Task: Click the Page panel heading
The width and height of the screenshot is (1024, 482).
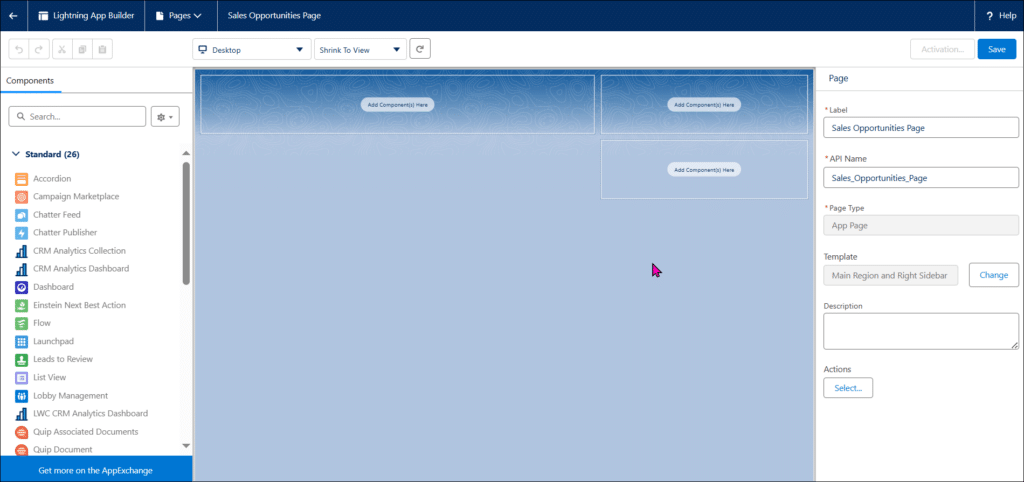Action: (x=839, y=78)
